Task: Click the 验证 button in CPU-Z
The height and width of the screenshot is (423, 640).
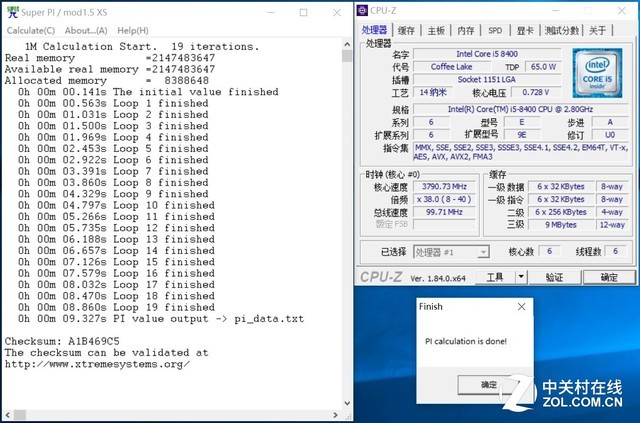Action: tap(554, 277)
